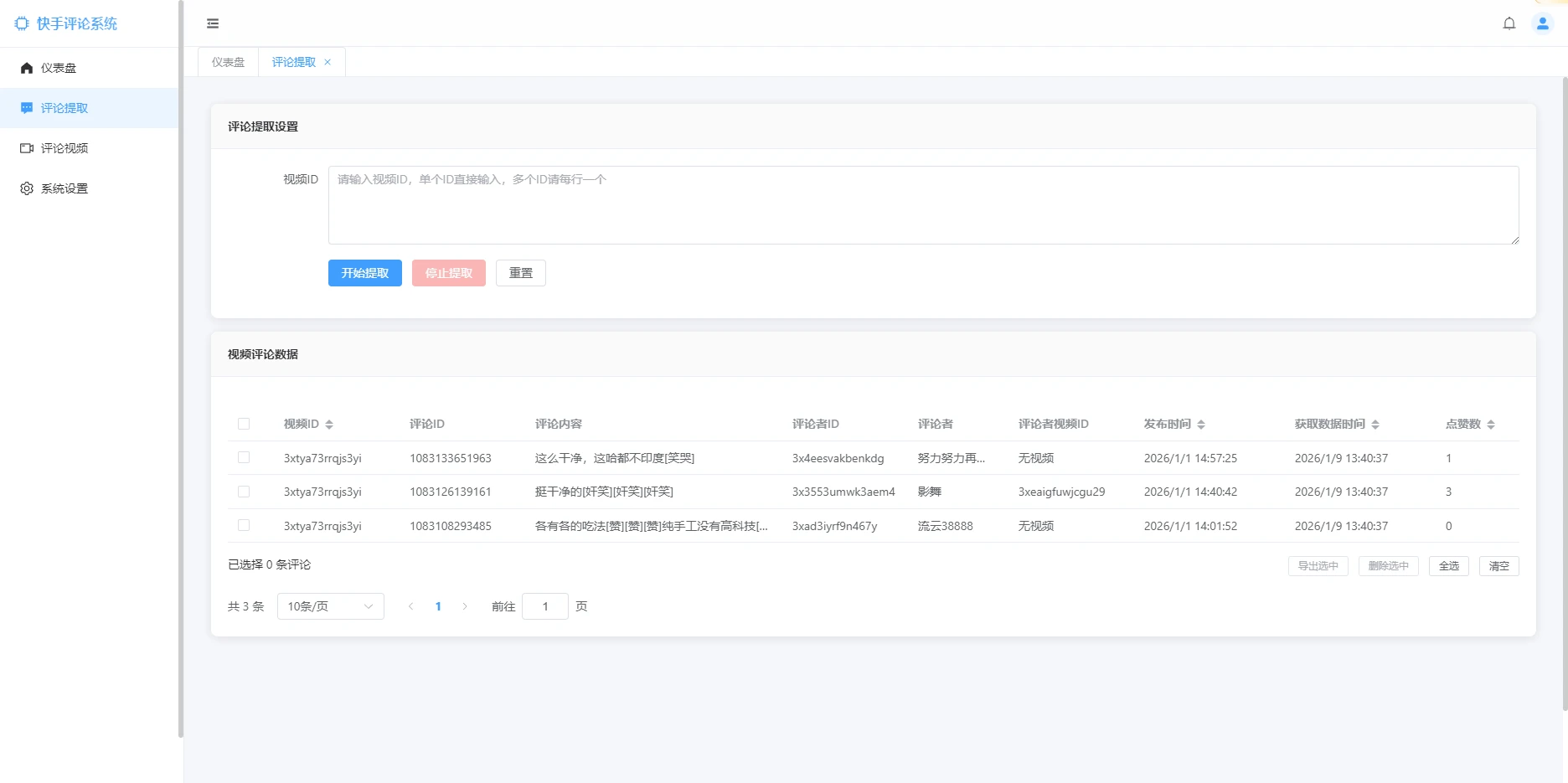
Task: Close the 评论提取 tab
Action: (328, 61)
